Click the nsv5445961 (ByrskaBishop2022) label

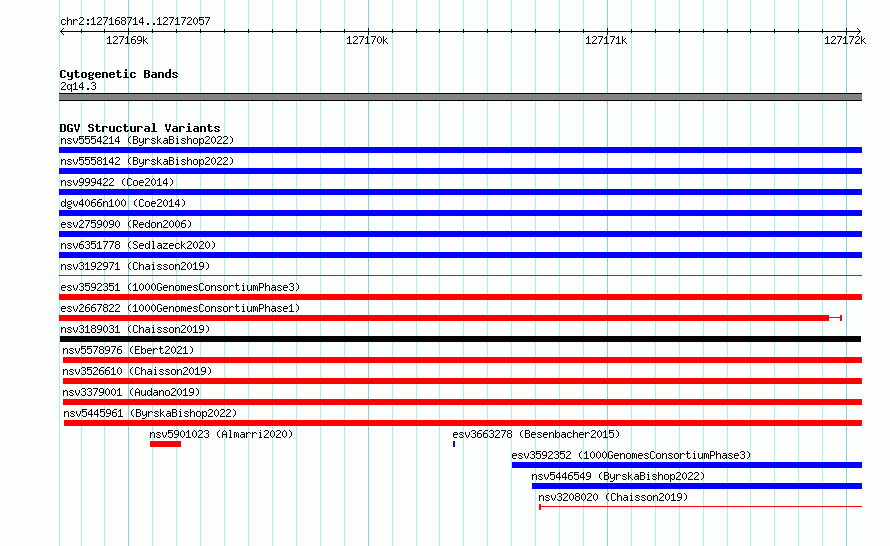[x=150, y=413]
